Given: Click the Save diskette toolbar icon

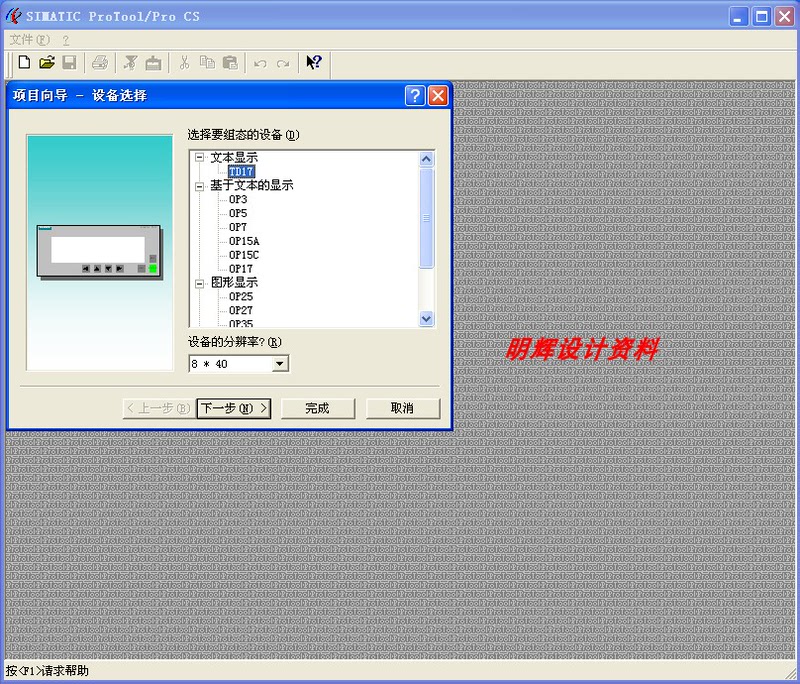Looking at the screenshot, I should tap(69, 63).
